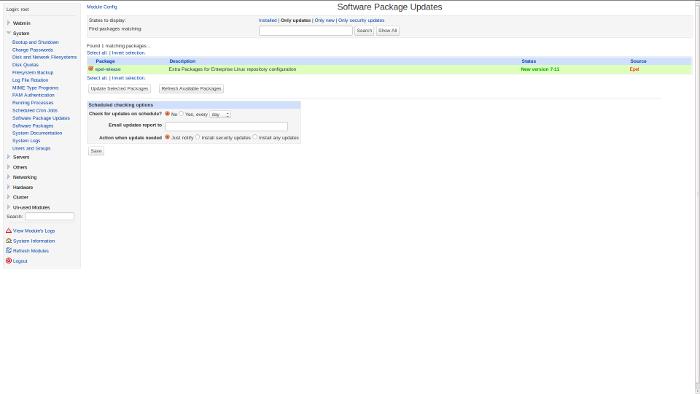Expand the Un-used Modules category
This screenshot has width=700, height=394.
pyautogui.click(x=8, y=207)
